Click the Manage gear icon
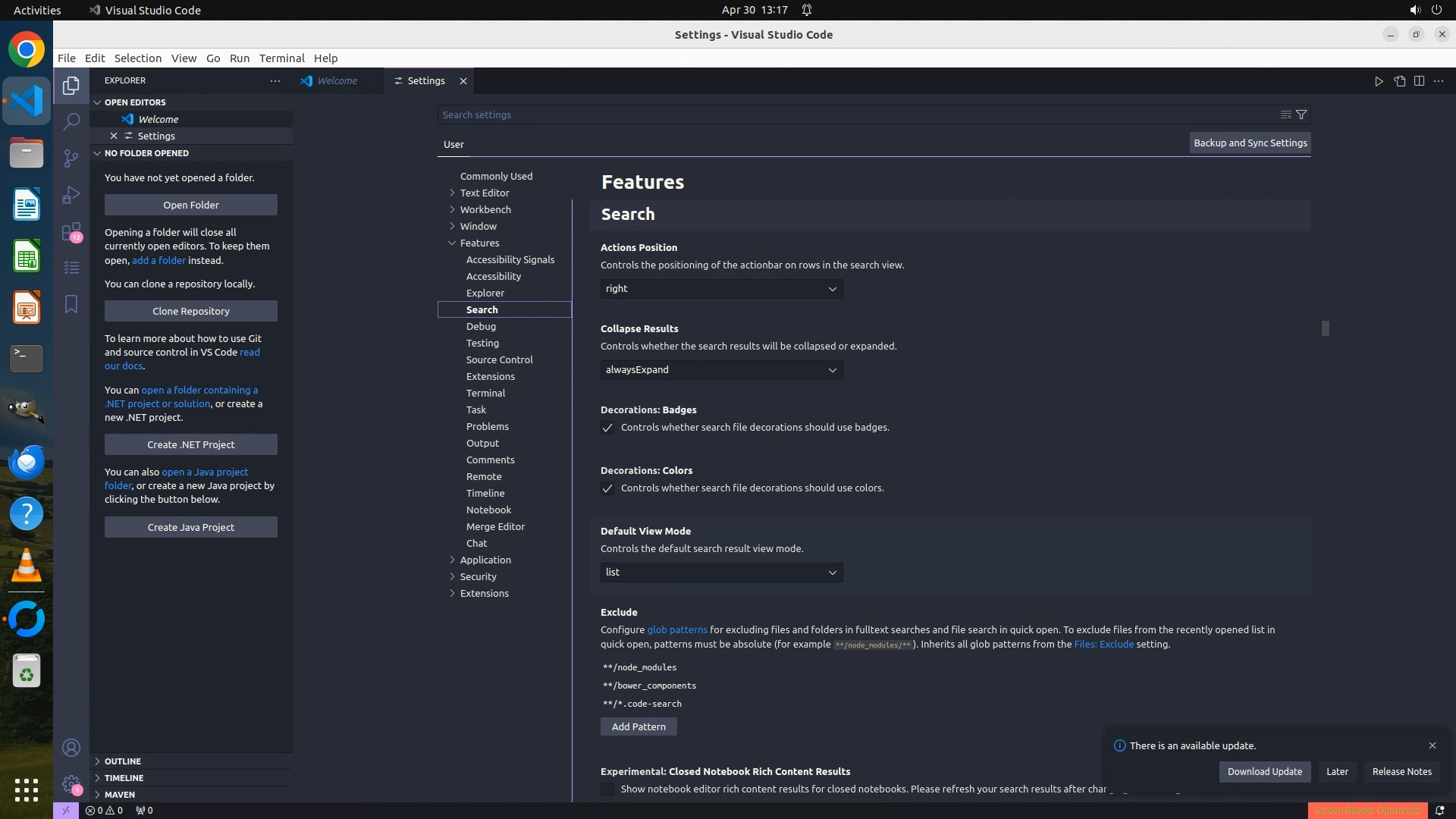The height and width of the screenshot is (819, 1456). click(71, 784)
